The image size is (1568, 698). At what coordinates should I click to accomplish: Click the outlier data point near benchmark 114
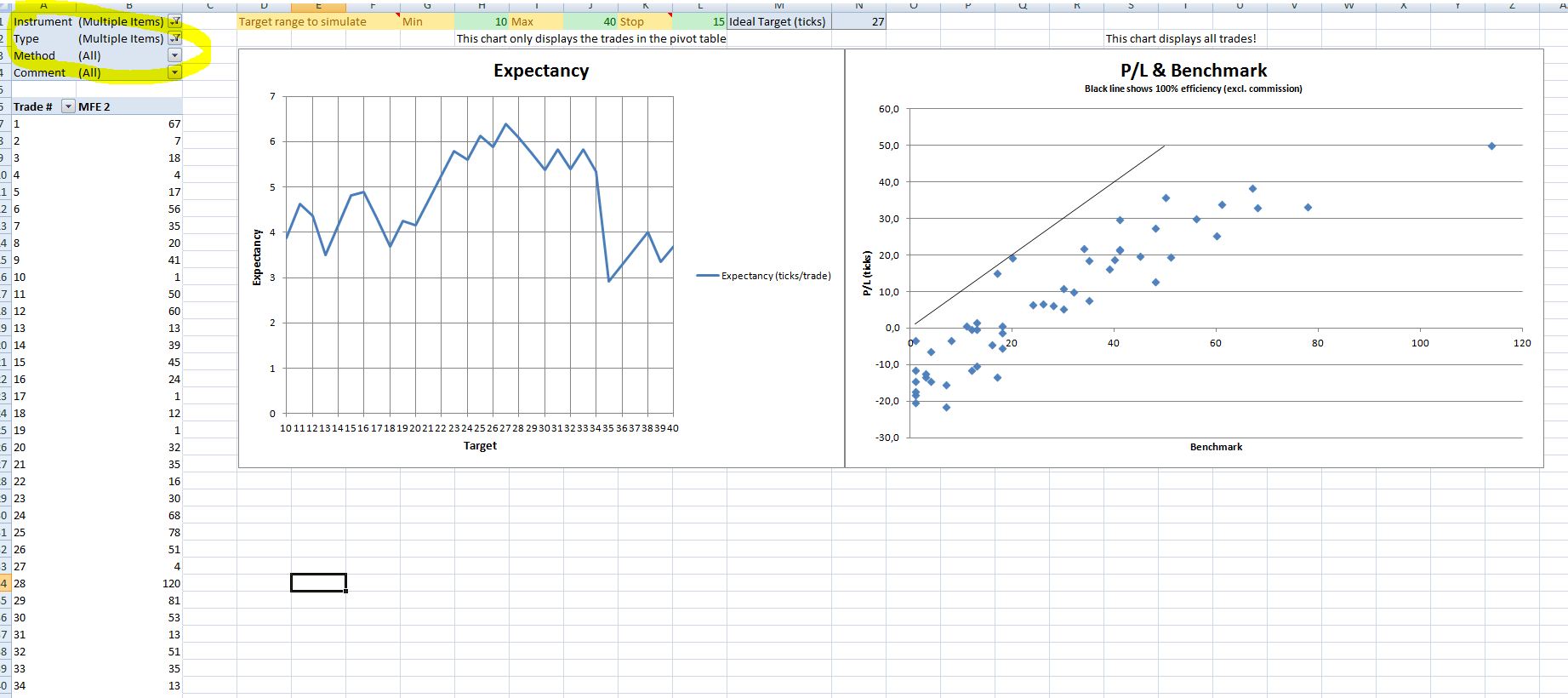(x=1491, y=146)
